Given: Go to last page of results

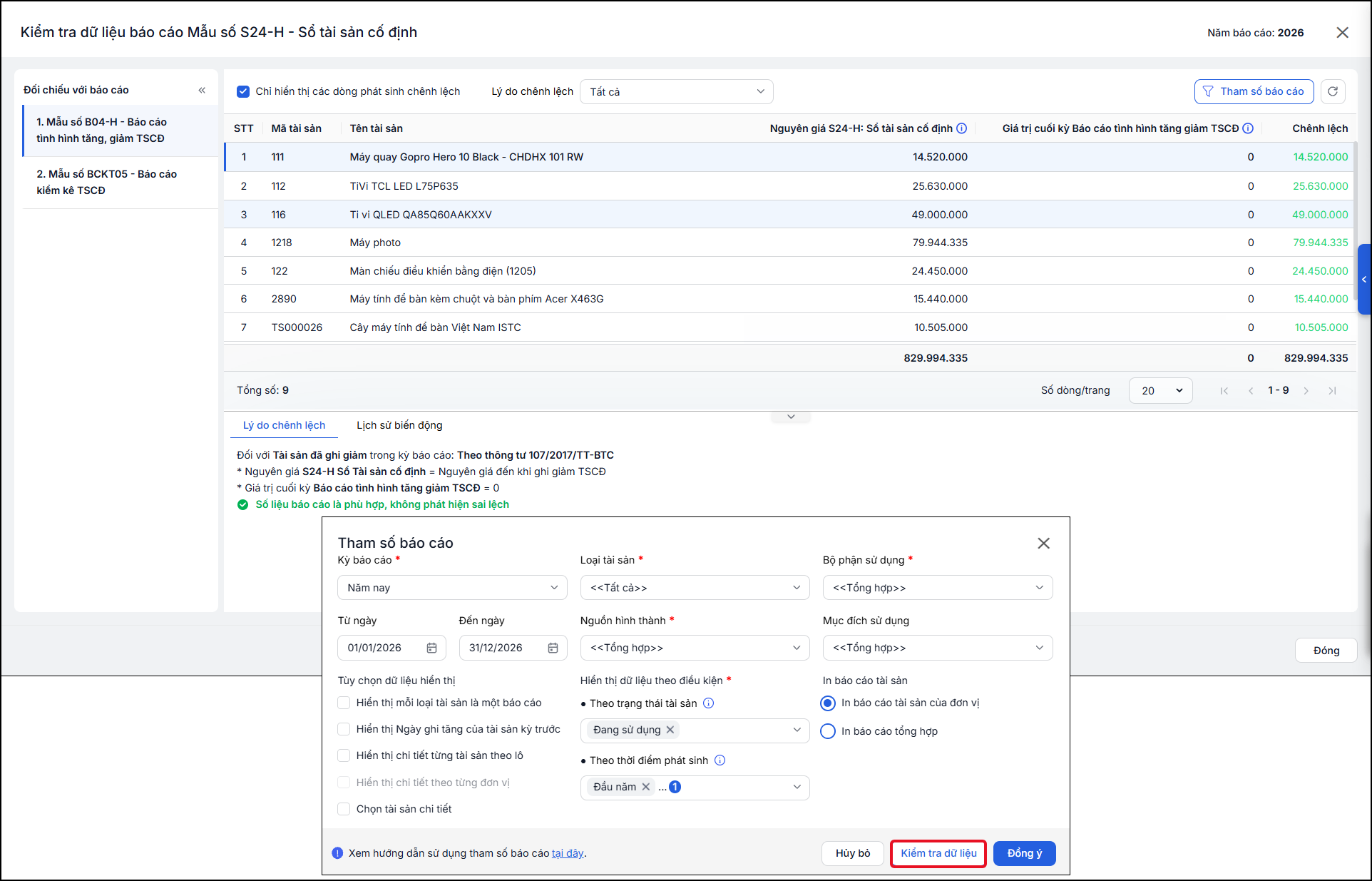Looking at the screenshot, I should click(x=1332, y=391).
